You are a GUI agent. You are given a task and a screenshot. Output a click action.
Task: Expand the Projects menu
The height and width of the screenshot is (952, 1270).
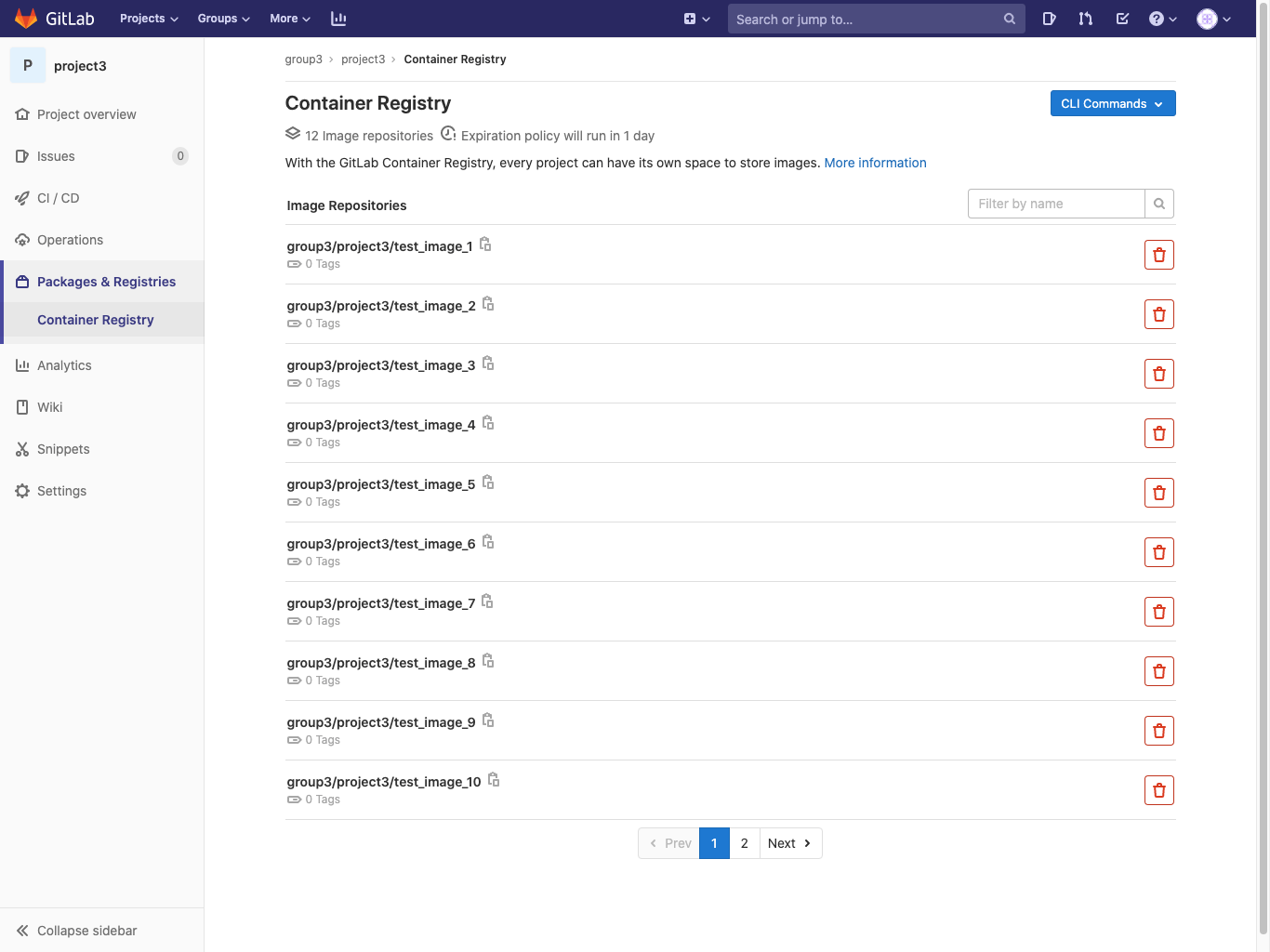[x=147, y=18]
